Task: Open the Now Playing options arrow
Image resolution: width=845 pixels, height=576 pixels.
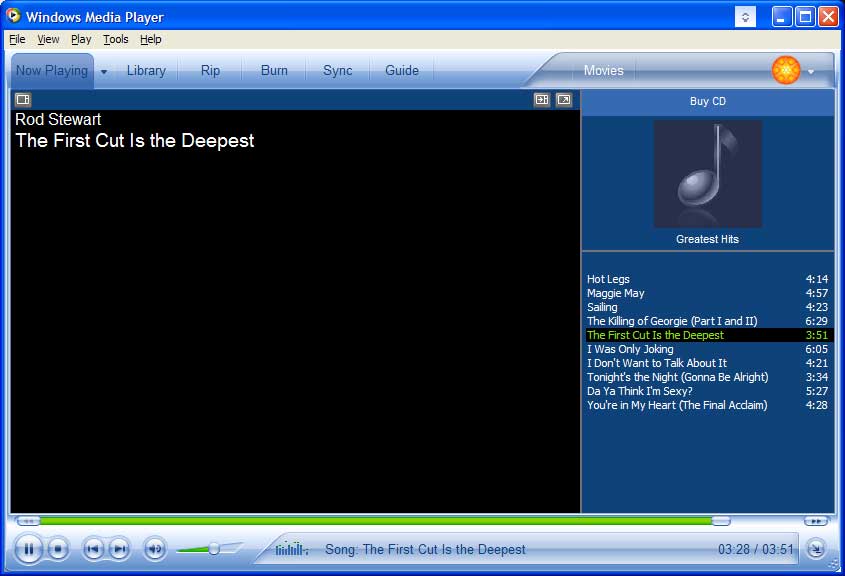Action: (x=103, y=72)
